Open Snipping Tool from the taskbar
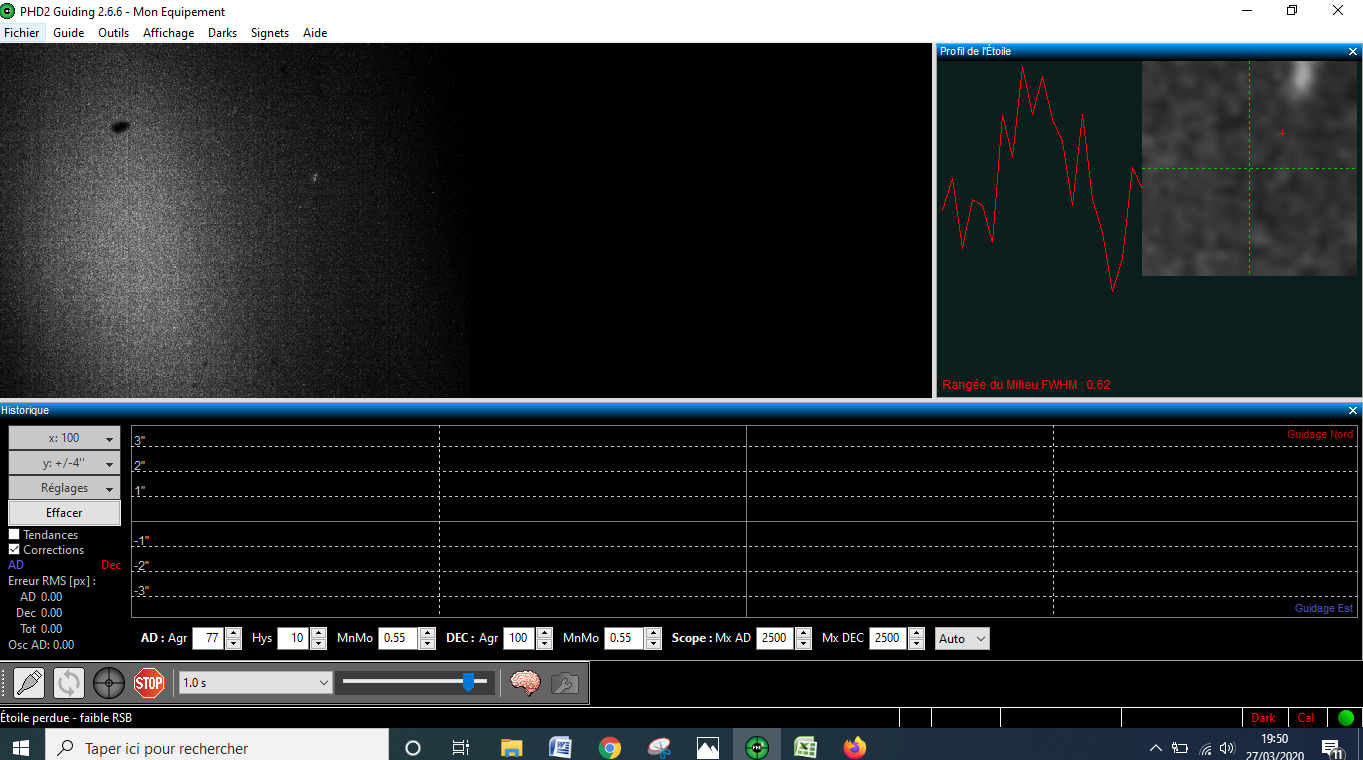 (659, 747)
